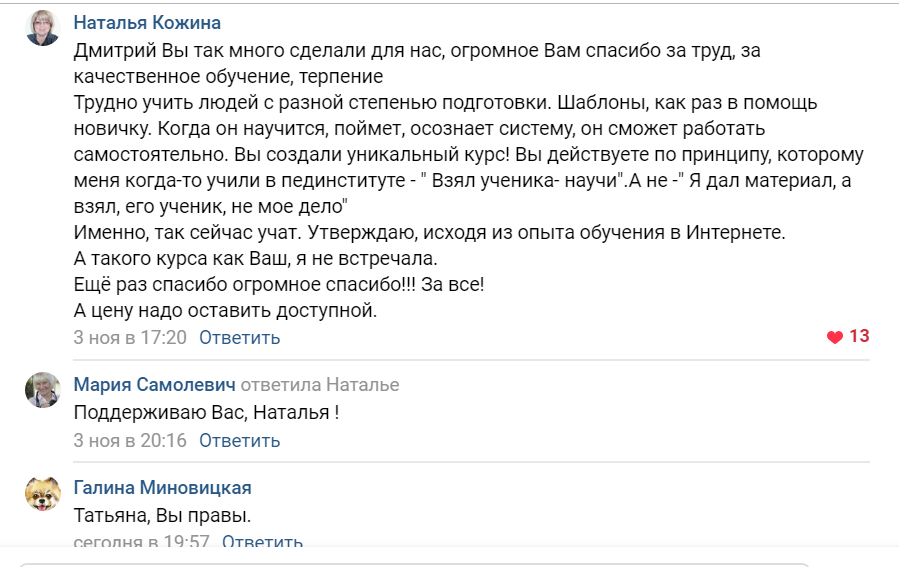Click the "Наталье" reply-target link
Image resolution: width=899 pixels, height=567 pixels.
[362, 385]
